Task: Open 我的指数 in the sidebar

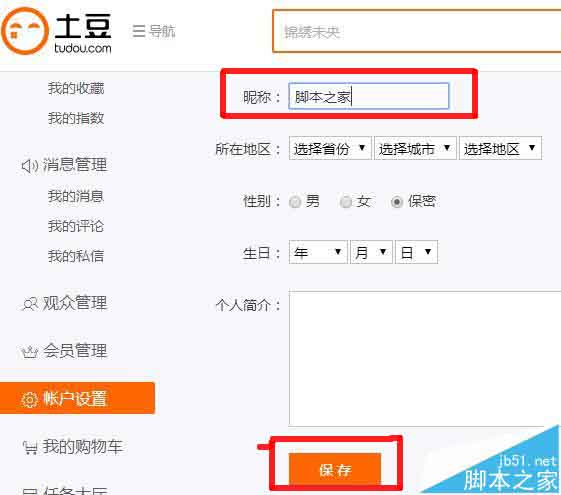Action: click(76, 118)
